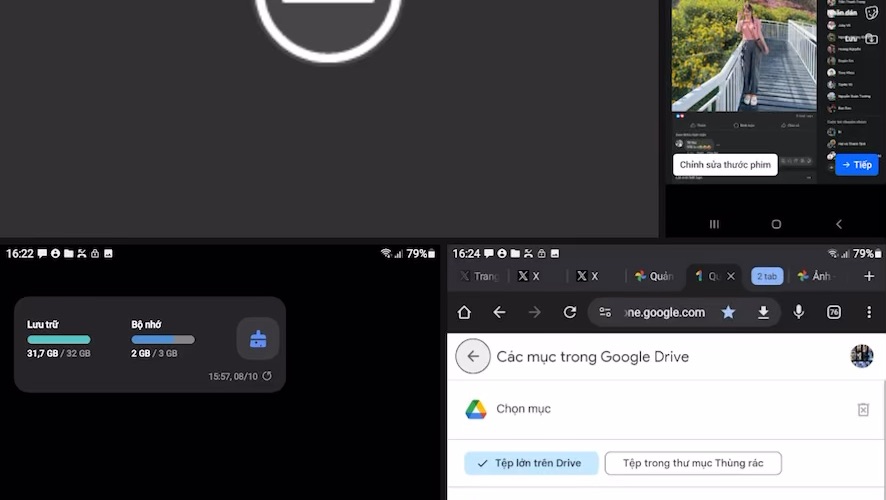Viewport: 886px width, 500px height.
Task: Switch to the 'Quản' Google Photos tab
Action: coord(654,276)
